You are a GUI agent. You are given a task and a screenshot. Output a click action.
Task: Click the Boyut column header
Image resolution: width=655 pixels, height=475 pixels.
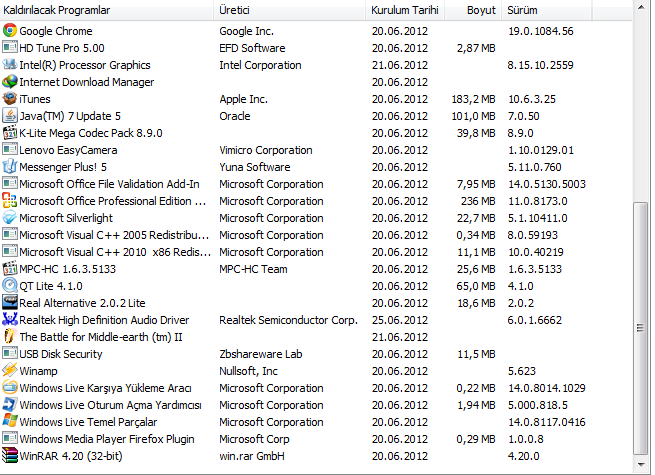pos(481,10)
